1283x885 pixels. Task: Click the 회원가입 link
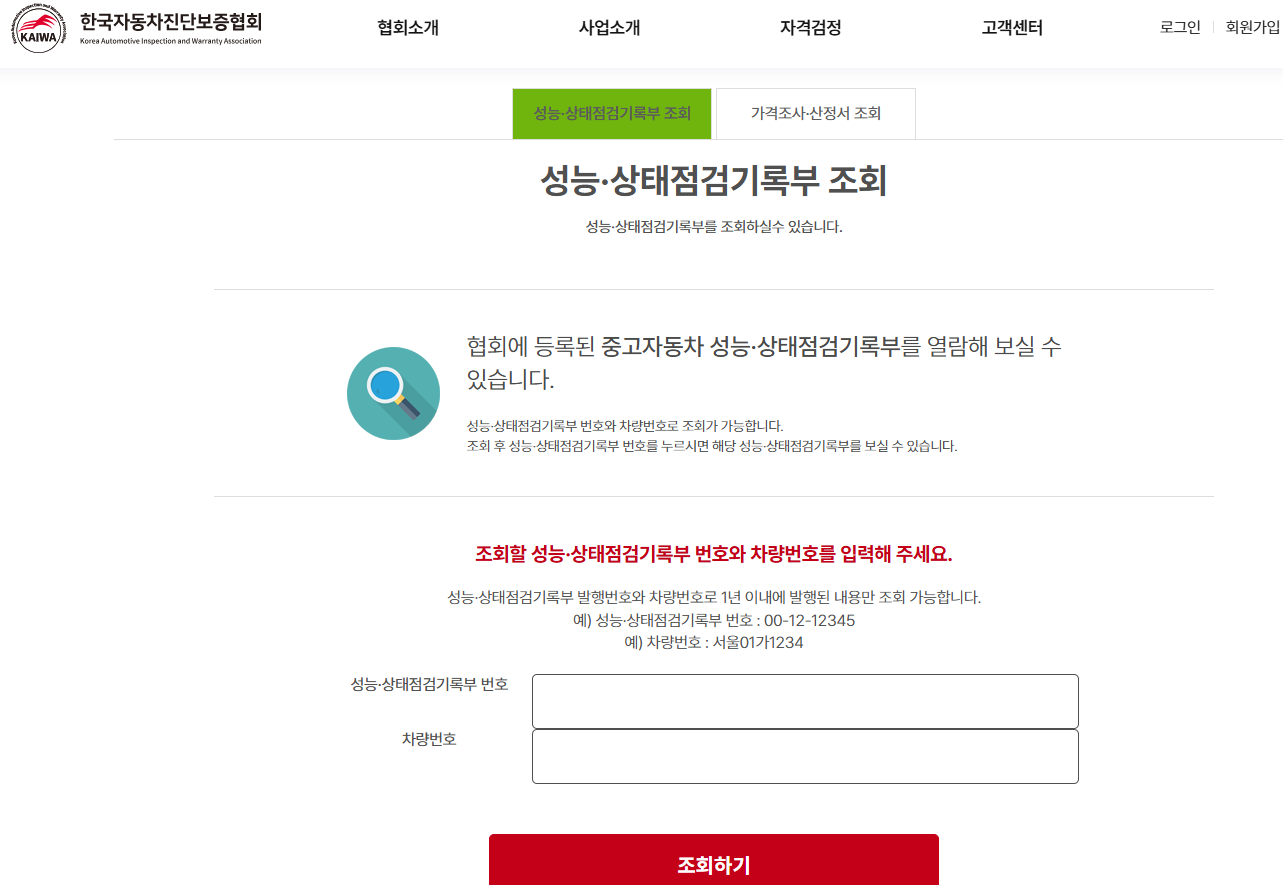[x=1252, y=27]
